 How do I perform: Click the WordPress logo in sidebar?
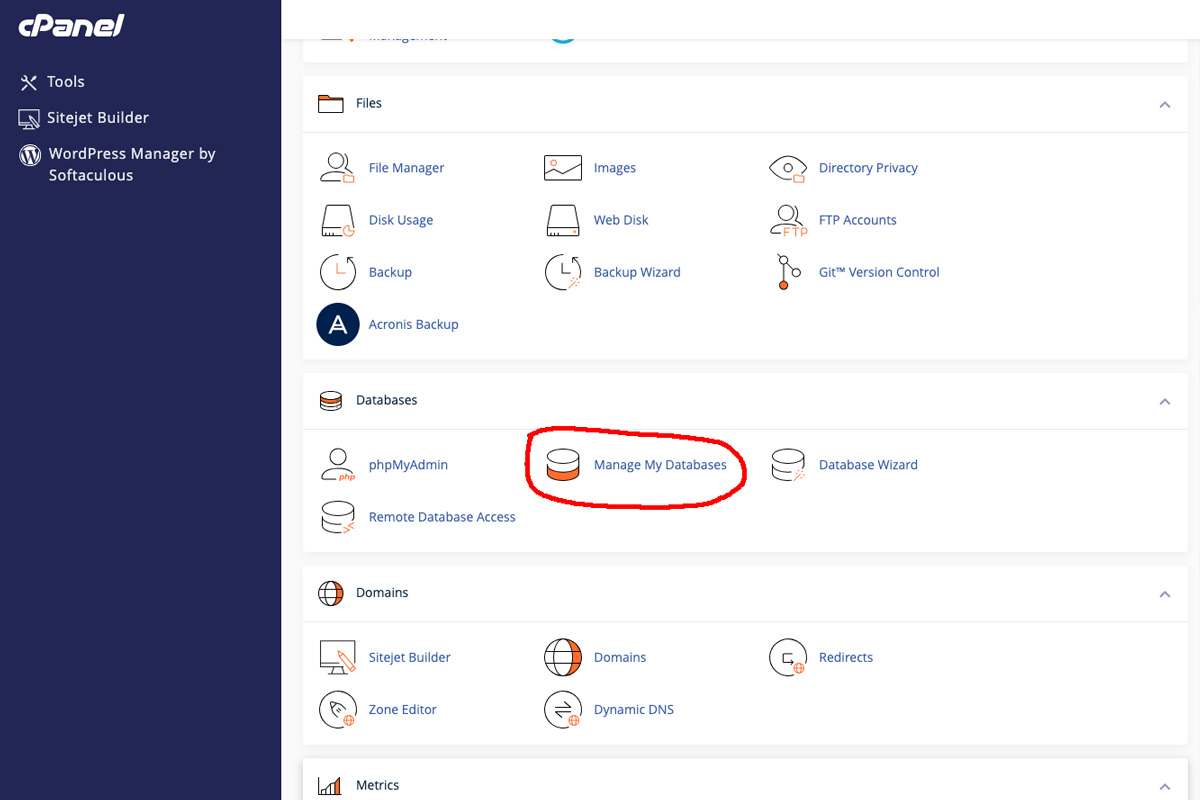pos(30,155)
